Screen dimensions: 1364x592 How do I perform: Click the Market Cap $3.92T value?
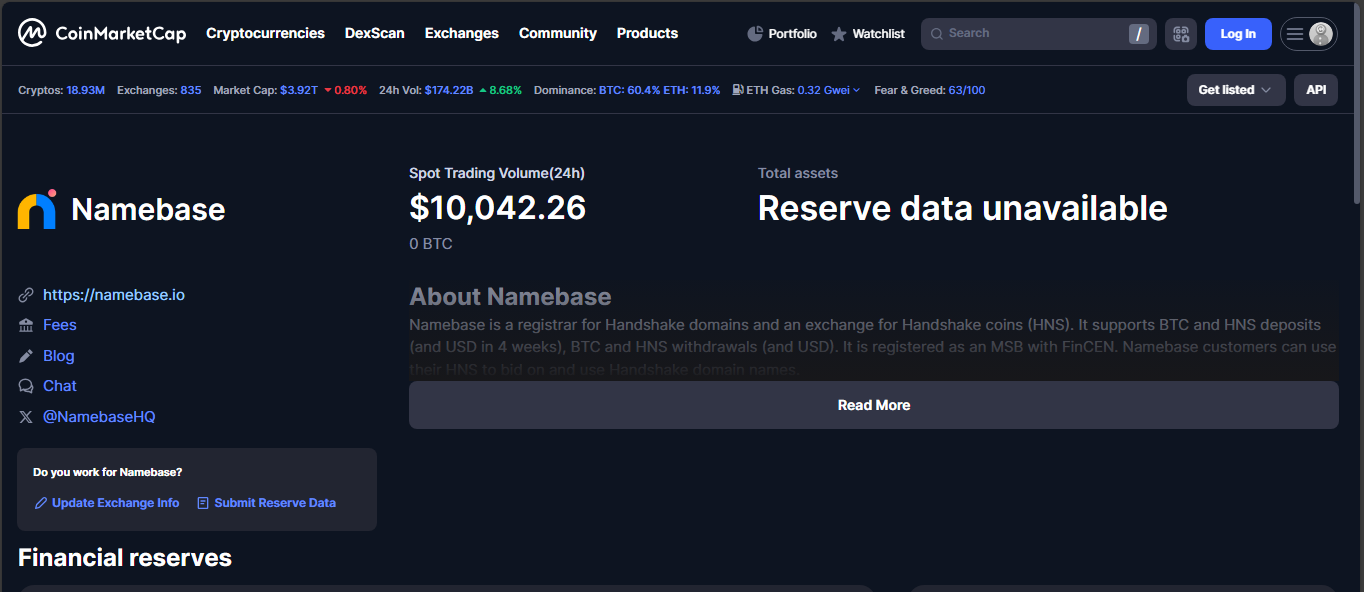[299, 90]
